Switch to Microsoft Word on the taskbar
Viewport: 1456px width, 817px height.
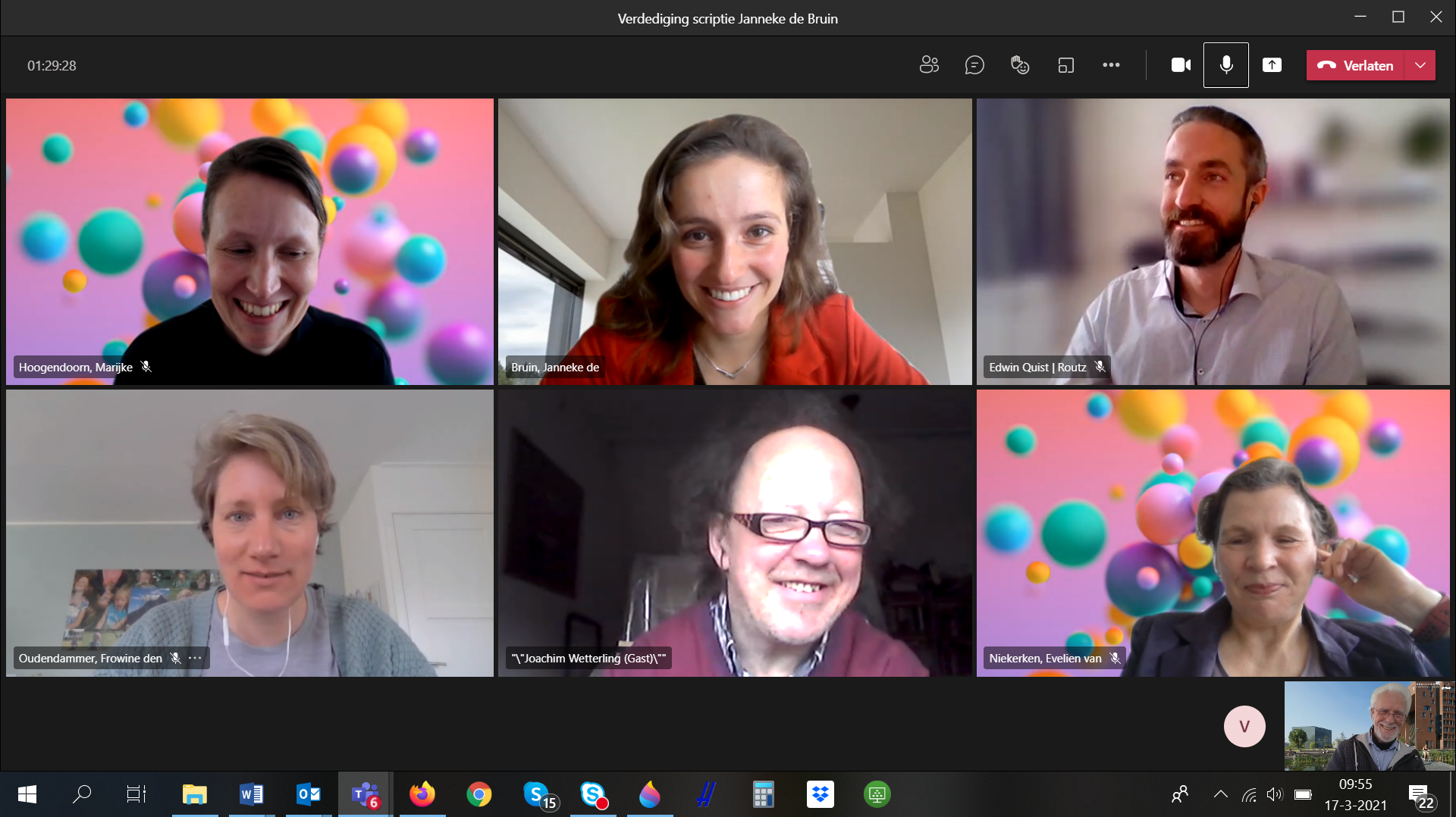[252, 794]
